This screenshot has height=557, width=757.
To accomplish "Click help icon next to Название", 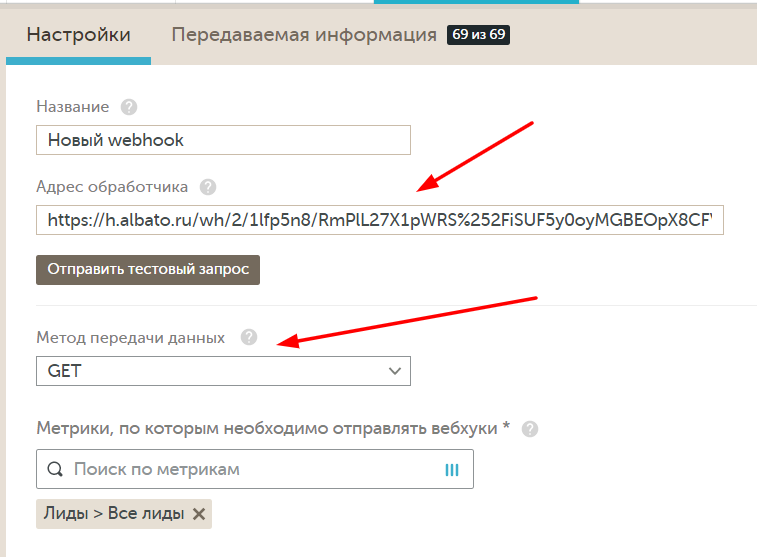I will coord(128,107).
